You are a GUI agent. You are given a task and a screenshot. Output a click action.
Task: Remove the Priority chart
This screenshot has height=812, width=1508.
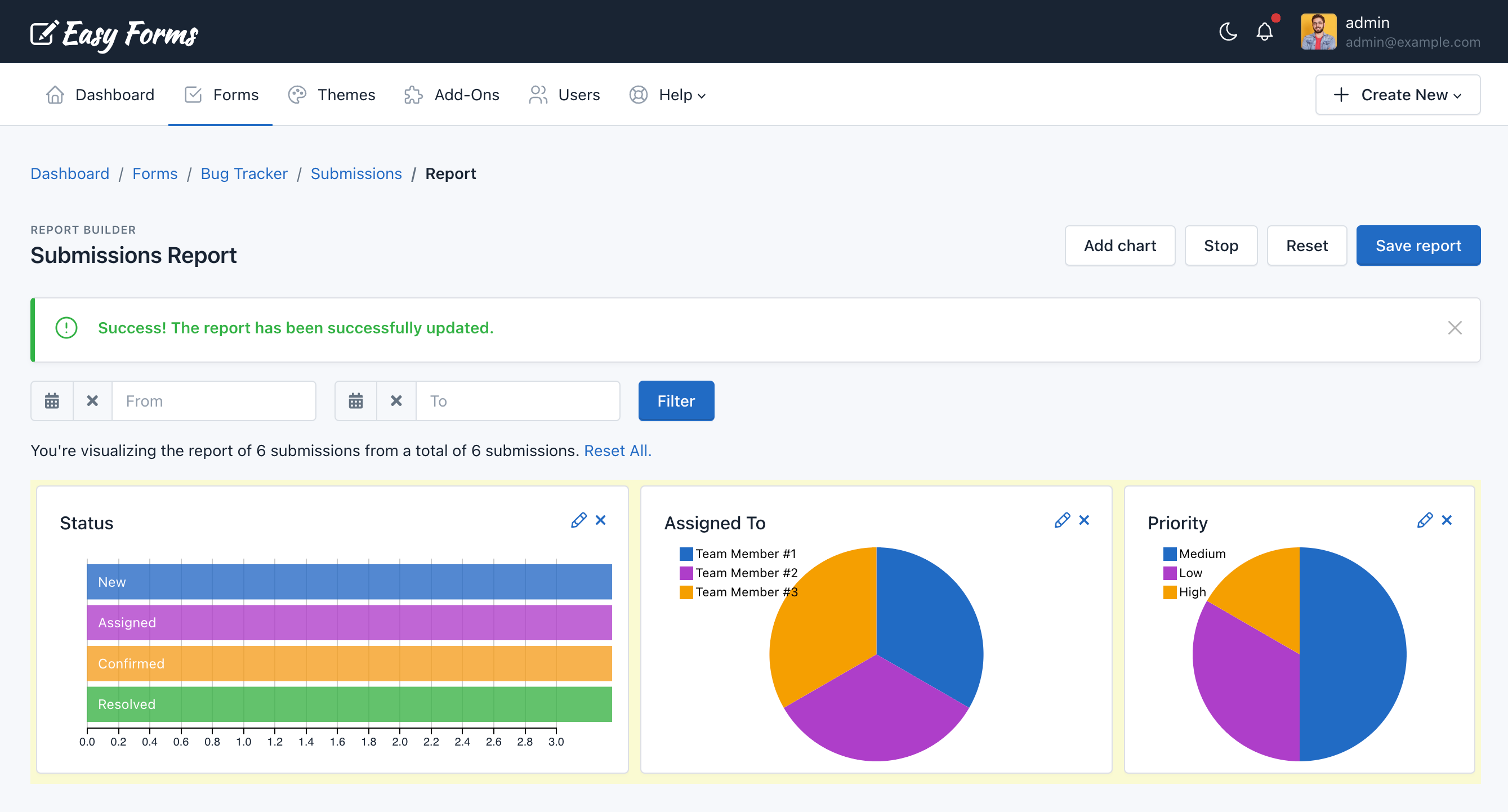coord(1447,520)
